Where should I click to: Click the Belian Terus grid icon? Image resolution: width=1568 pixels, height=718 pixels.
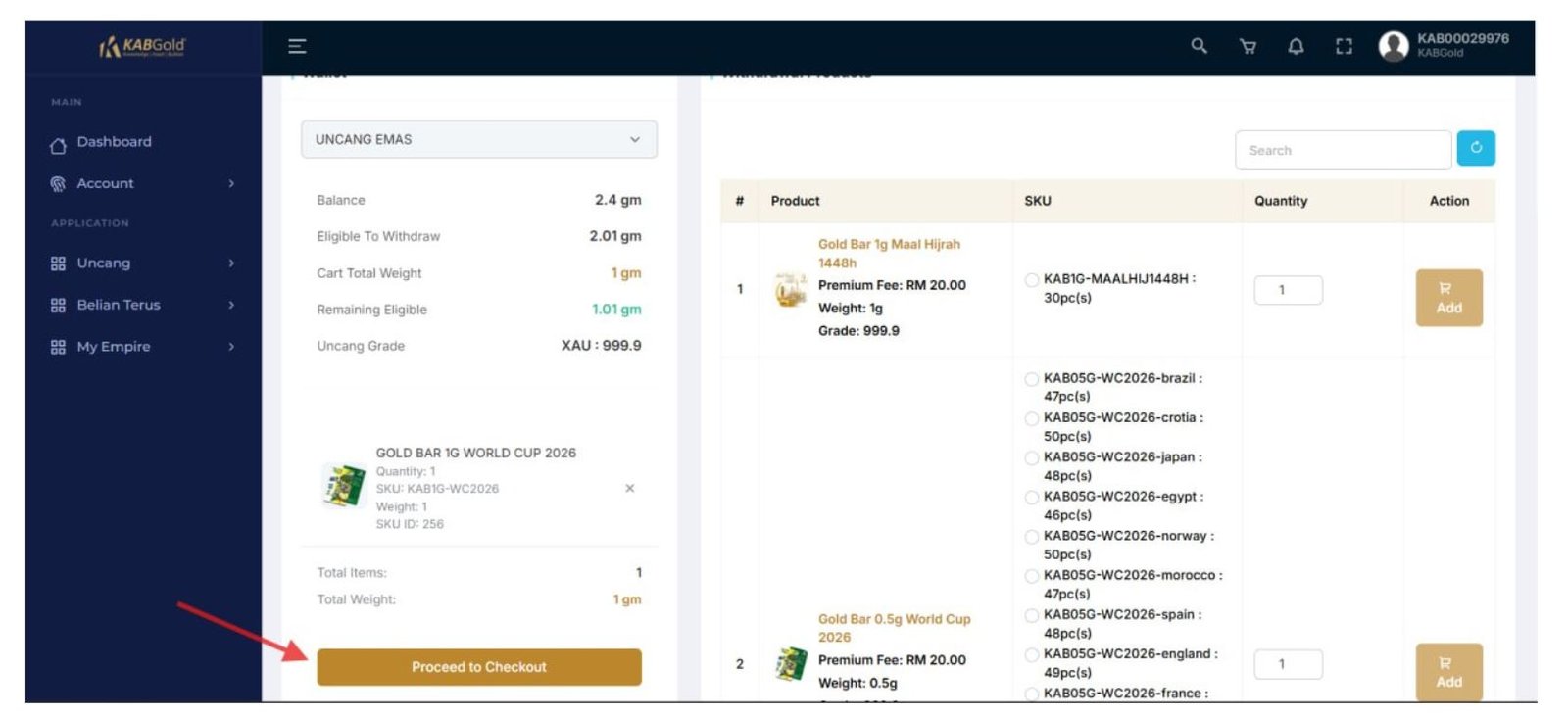coord(58,306)
